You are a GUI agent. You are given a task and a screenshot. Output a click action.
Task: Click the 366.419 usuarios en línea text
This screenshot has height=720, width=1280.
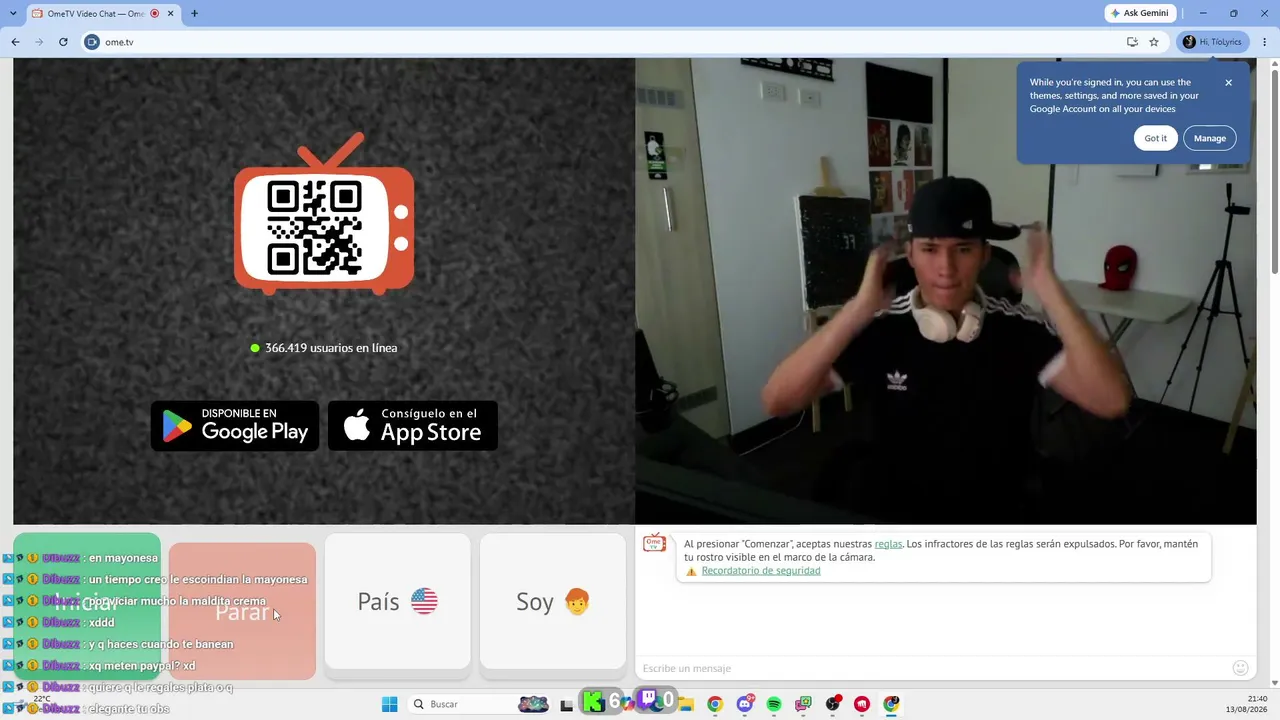pos(331,348)
